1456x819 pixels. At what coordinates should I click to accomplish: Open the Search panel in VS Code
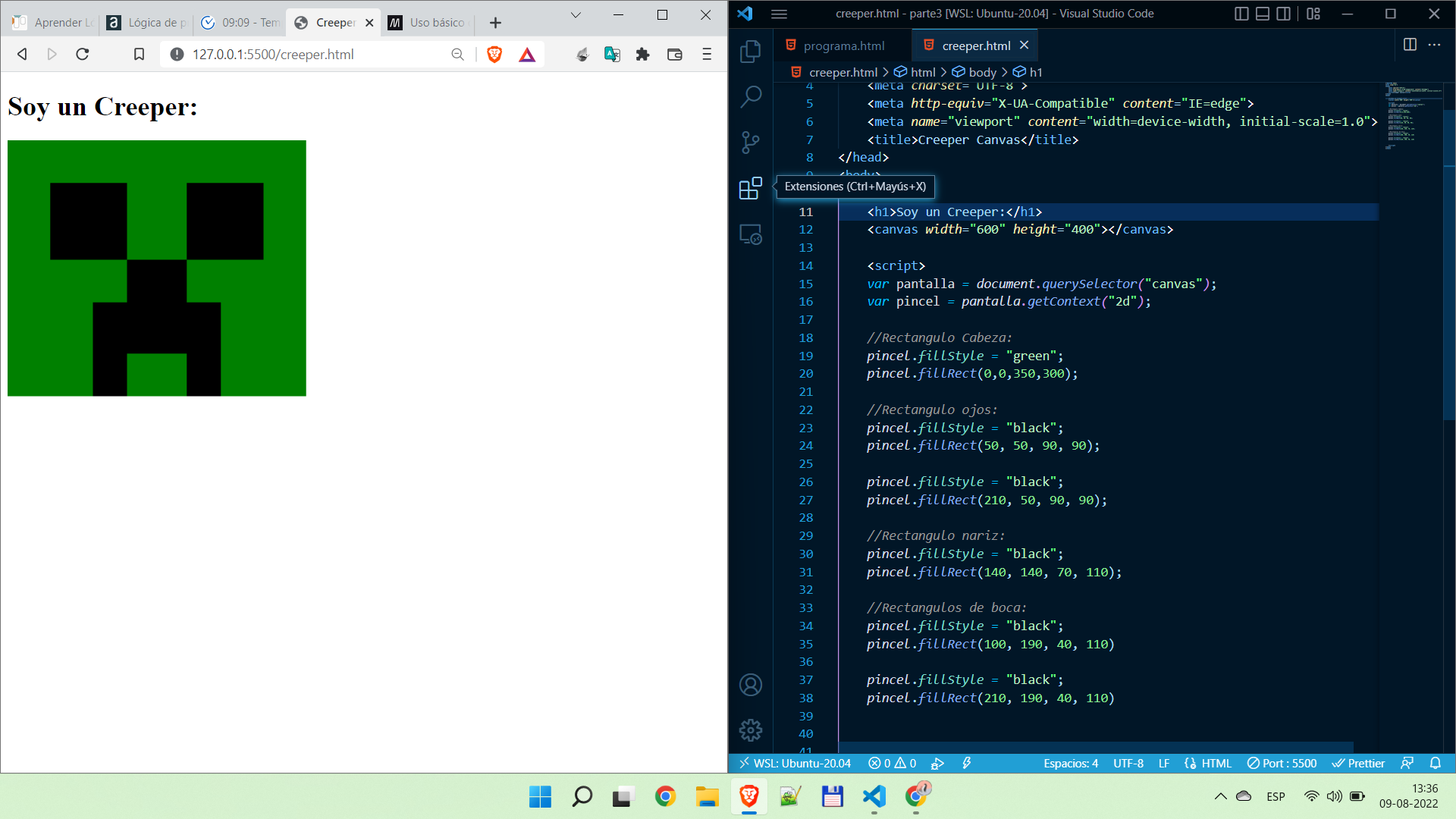tap(751, 96)
